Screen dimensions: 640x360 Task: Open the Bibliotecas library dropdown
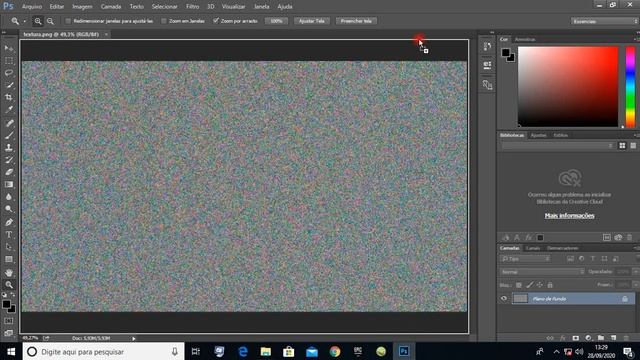pos(558,146)
